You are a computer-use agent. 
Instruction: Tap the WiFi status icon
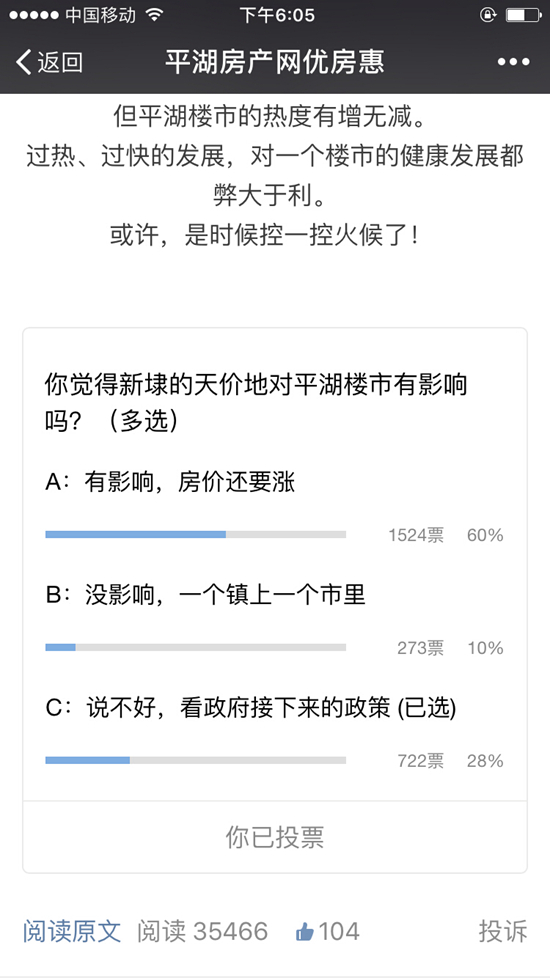coord(153,15)
